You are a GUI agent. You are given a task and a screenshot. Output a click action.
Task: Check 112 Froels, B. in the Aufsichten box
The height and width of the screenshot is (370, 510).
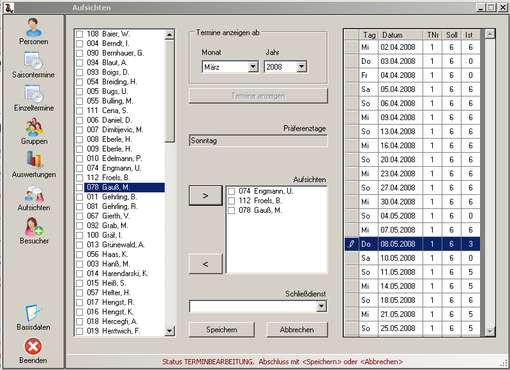(x=232, y=201)
